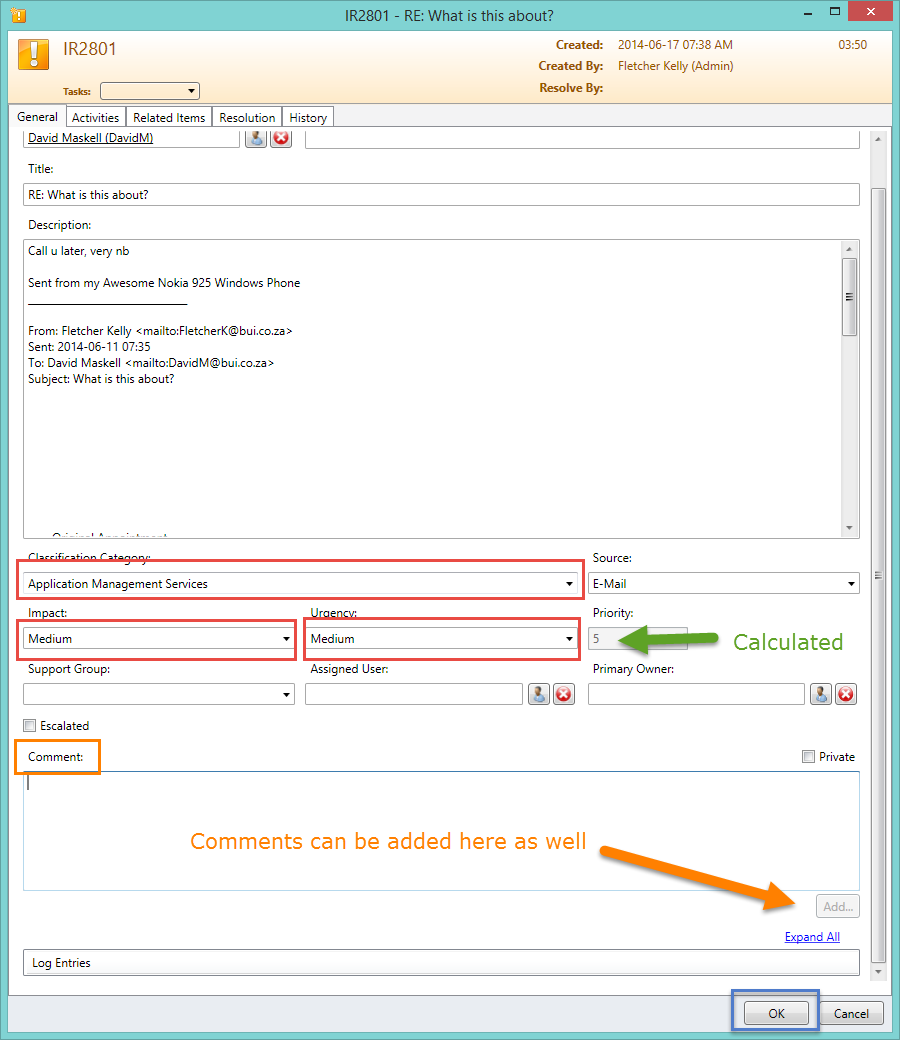This screenshot has height=1040, width=900.
Task: Switch to the Activities tab
Action: click(96, 118)
